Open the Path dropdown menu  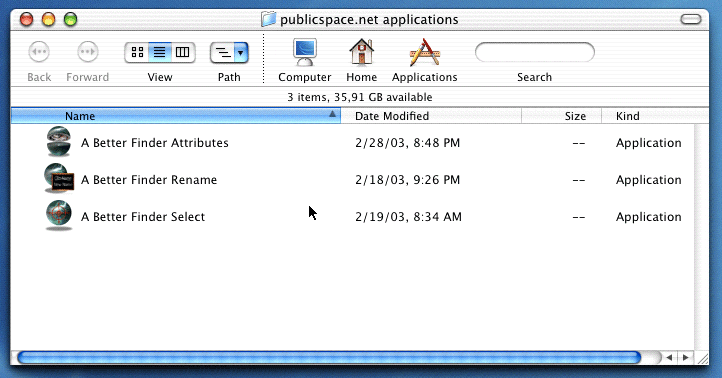click(229, 52)
